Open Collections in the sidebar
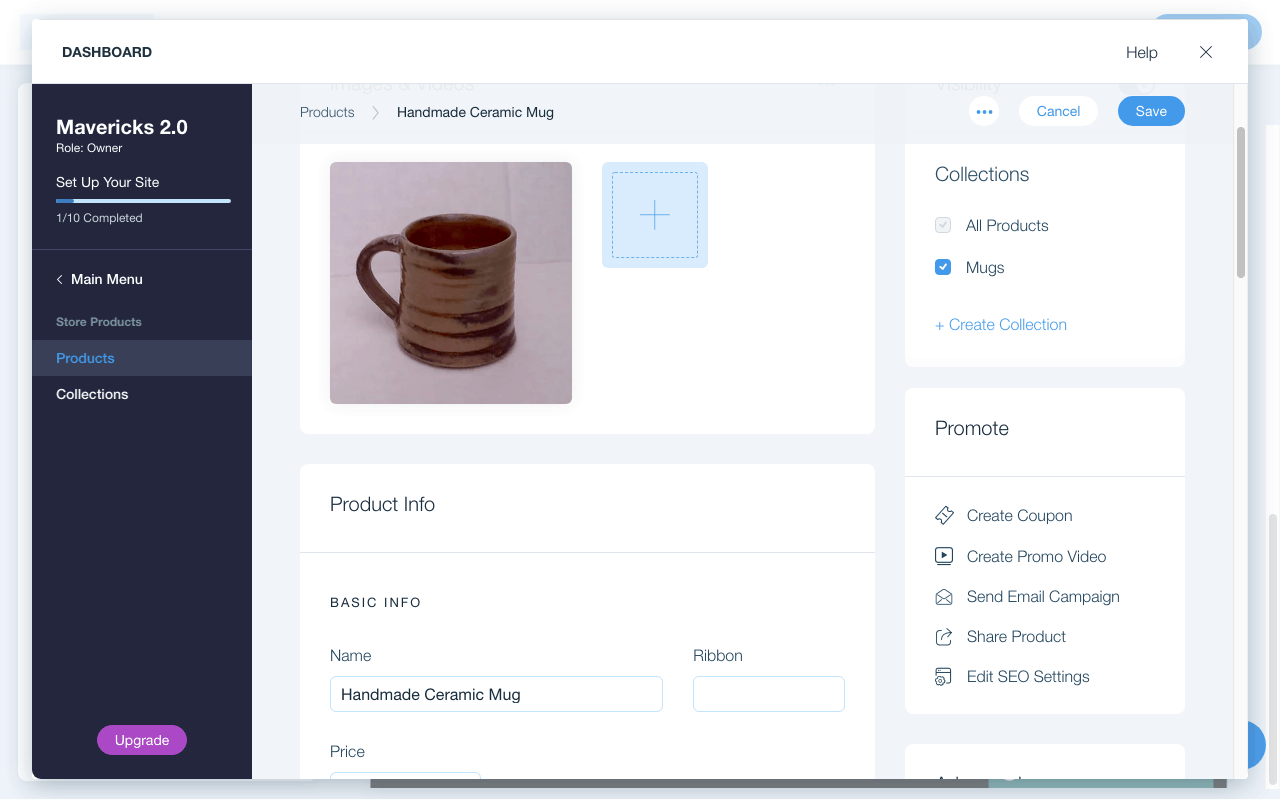This screenshot has height=800, width=1280. [142, 394]
